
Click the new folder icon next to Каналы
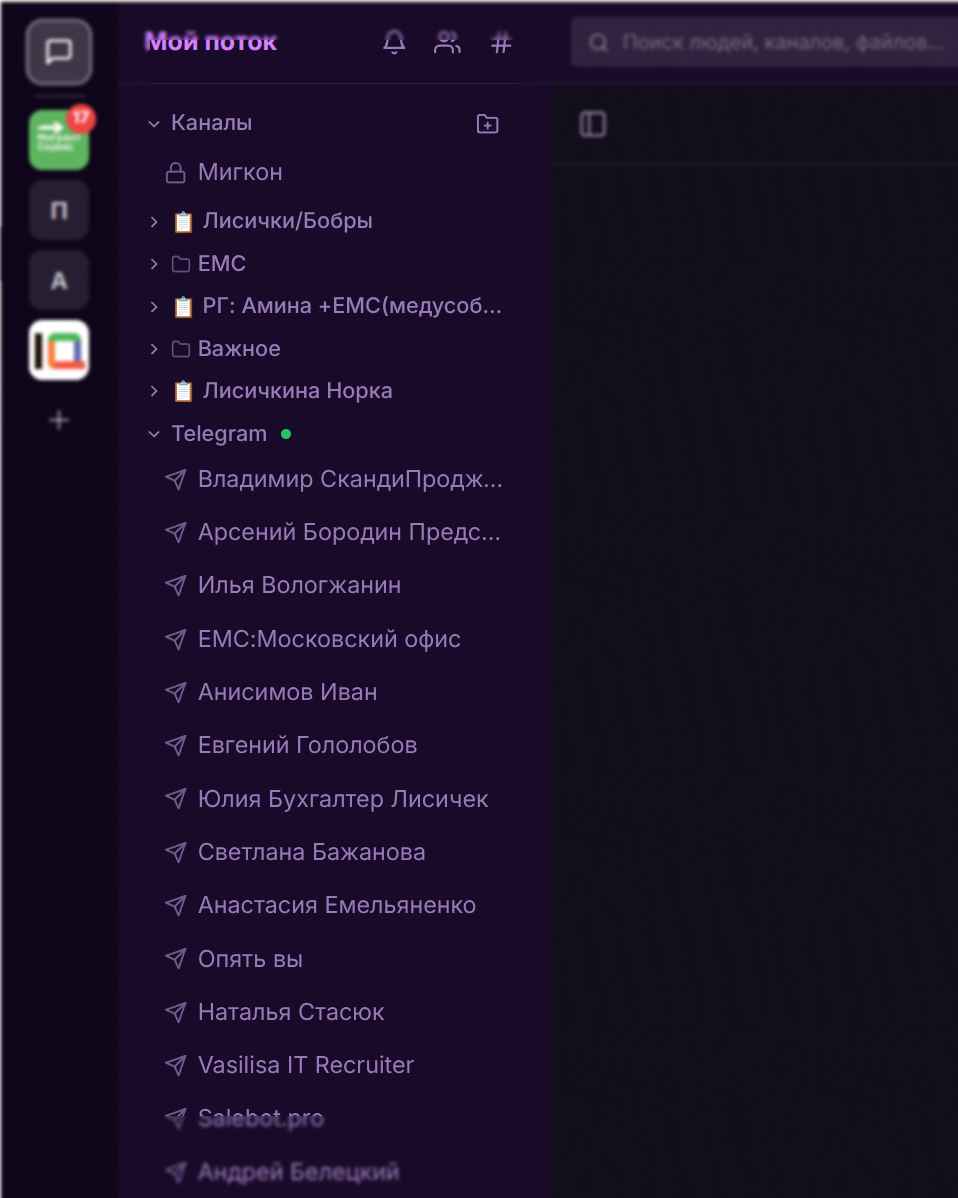(488, 124)
